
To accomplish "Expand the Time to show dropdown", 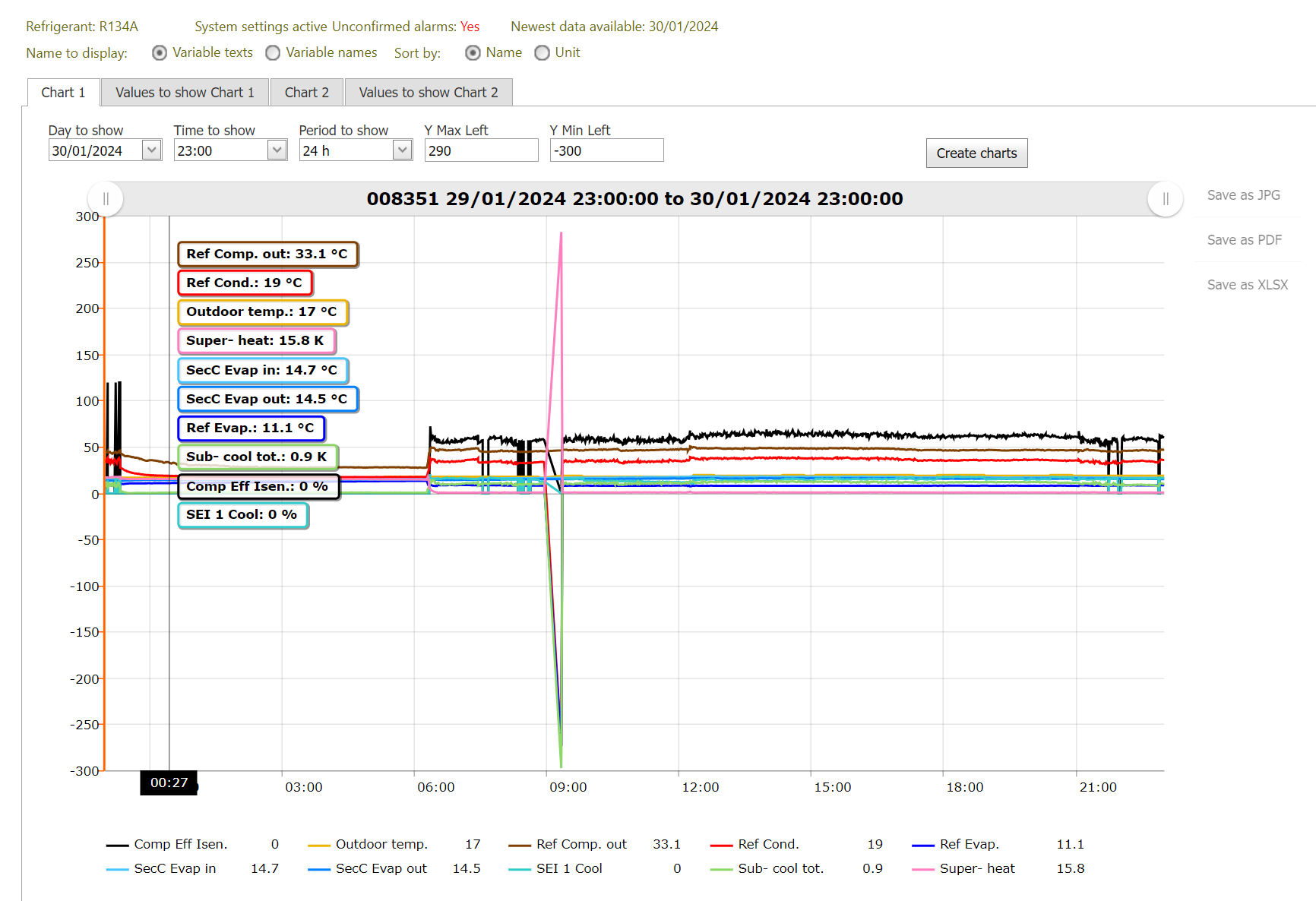I will coord(277,150).
